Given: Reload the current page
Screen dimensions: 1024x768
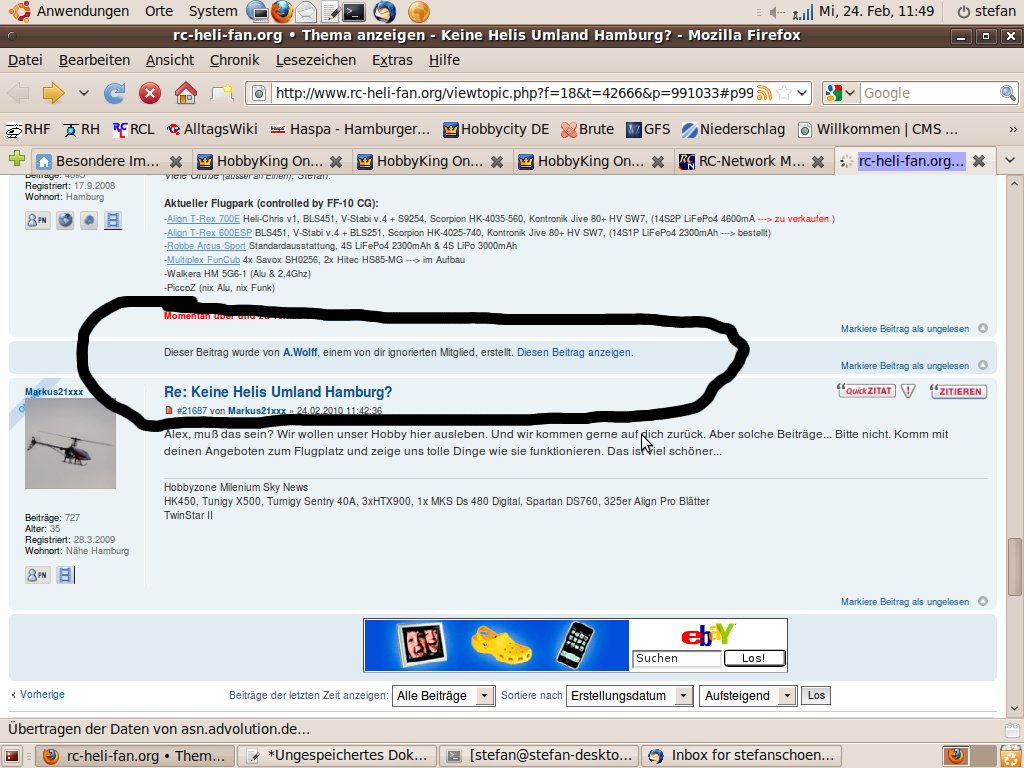Looking at the screenshot, I should [x=114, y=93].
